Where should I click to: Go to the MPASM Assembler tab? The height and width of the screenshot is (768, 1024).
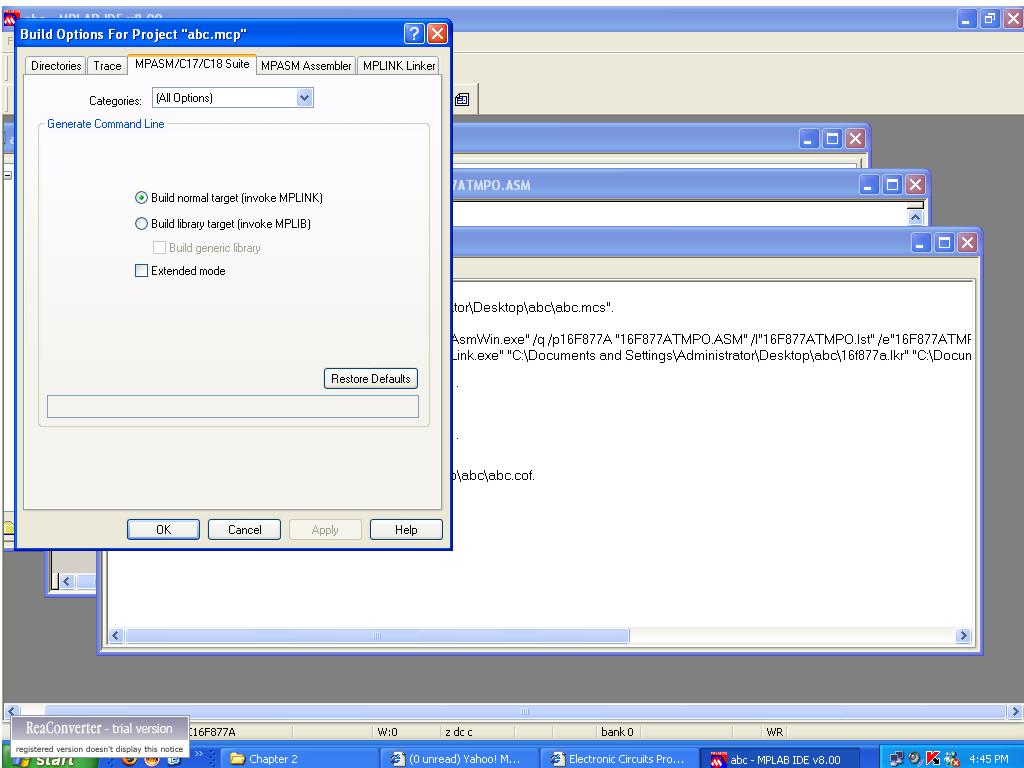click(x=306, y=65)
